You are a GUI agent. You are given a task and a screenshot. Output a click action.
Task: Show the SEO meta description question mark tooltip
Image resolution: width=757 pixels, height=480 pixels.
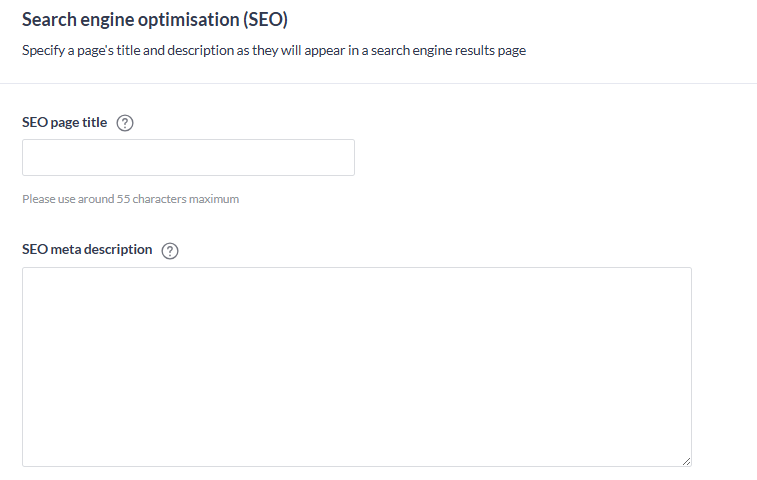[170, 251]
